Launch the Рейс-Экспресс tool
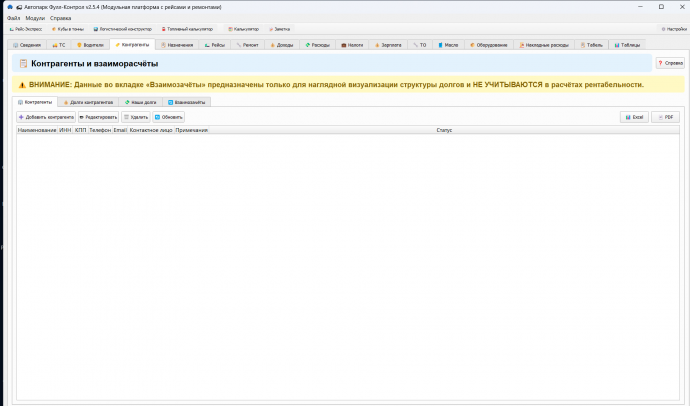 tap(26, 29)
